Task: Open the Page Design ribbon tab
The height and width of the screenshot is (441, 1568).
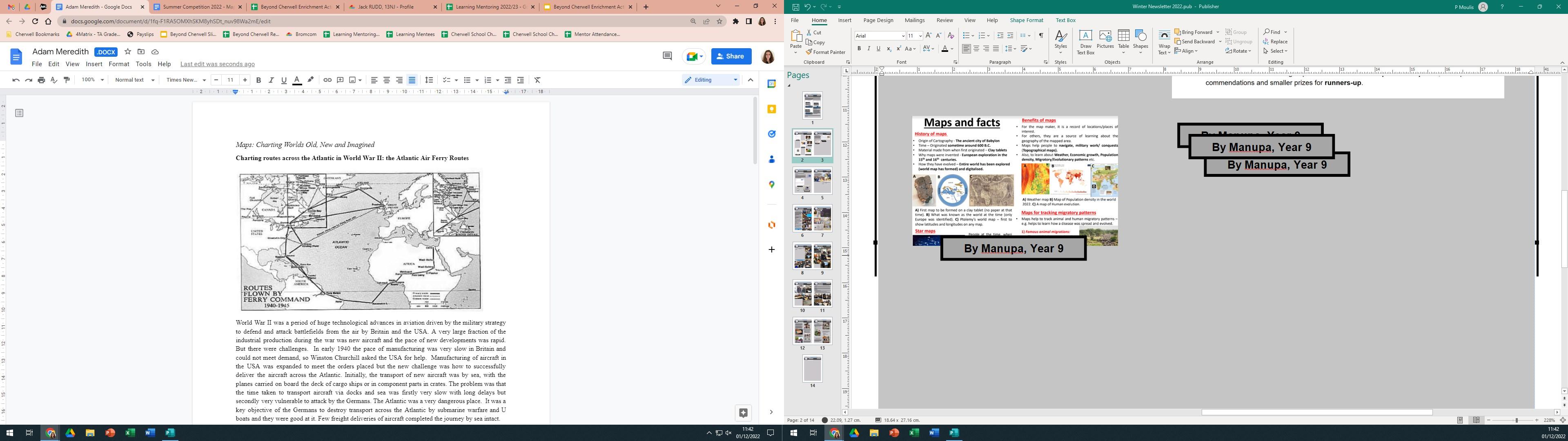Action: (878, 20)
